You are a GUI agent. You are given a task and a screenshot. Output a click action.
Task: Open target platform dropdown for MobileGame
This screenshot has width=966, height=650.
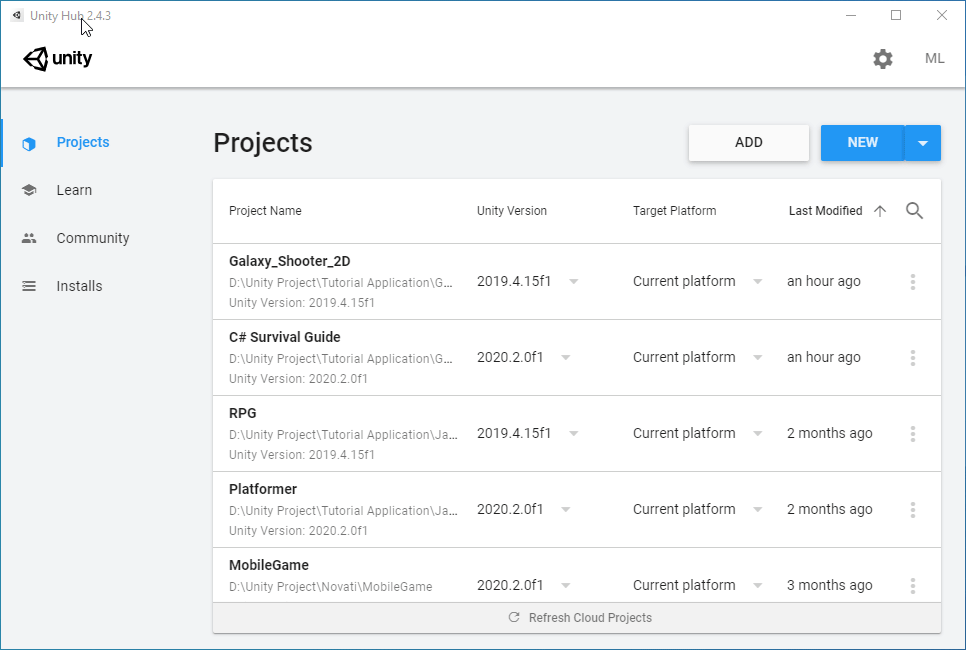click(758, 585)
